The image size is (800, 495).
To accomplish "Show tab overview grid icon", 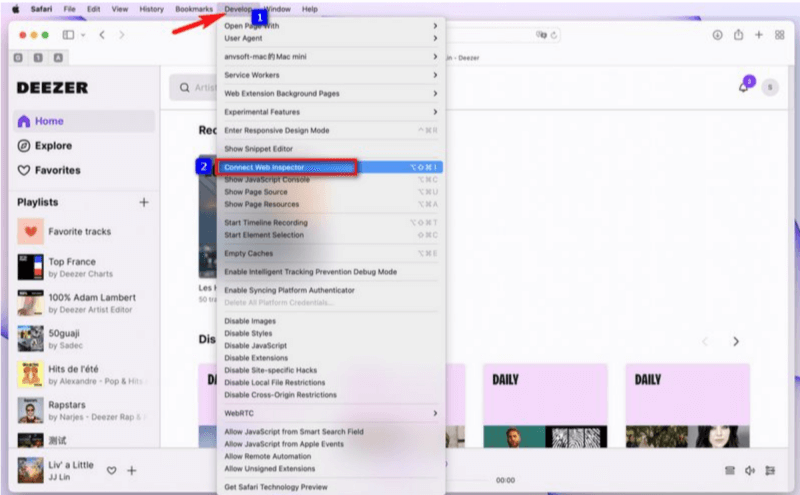I will click(780, 35).
